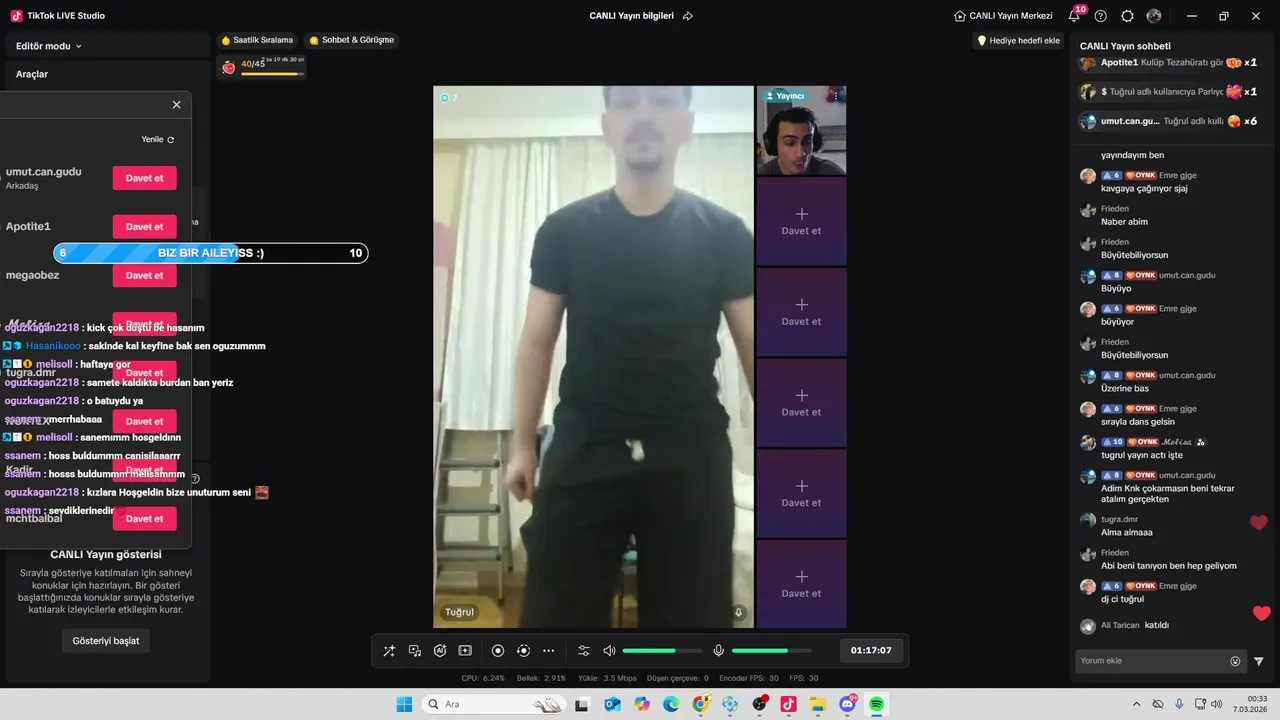Image resolution: width=1280 pixels, height=720 pixels.
Task: Invite tugra.dmr with Davet et
Action: pyautogui.click(x=144, y=373)
